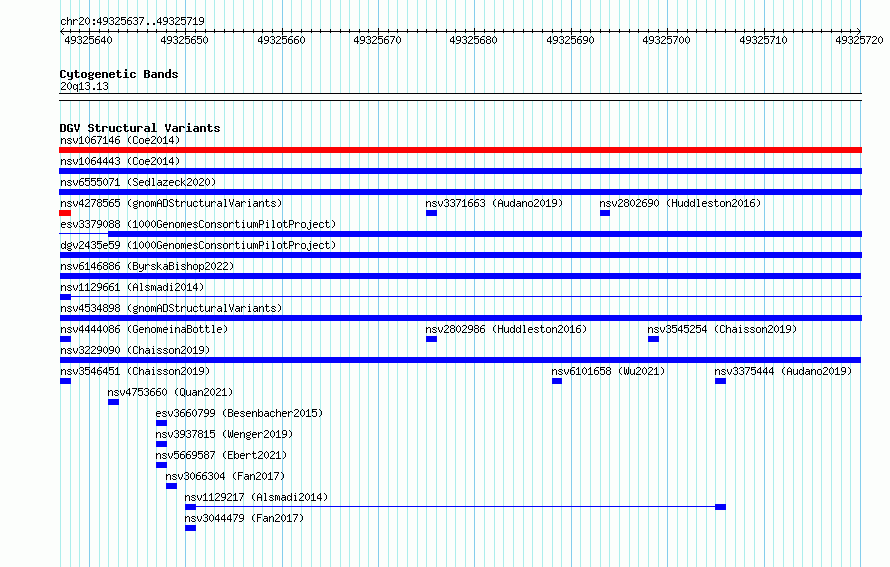Viewport: 890px width, 567px height.
Task: Click the blue block under nsv5669587
Action: click(161, 465)
